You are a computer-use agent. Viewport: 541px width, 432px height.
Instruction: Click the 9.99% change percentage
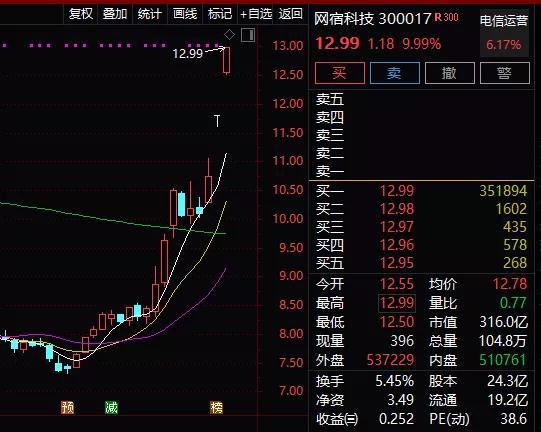click(422, 44)
